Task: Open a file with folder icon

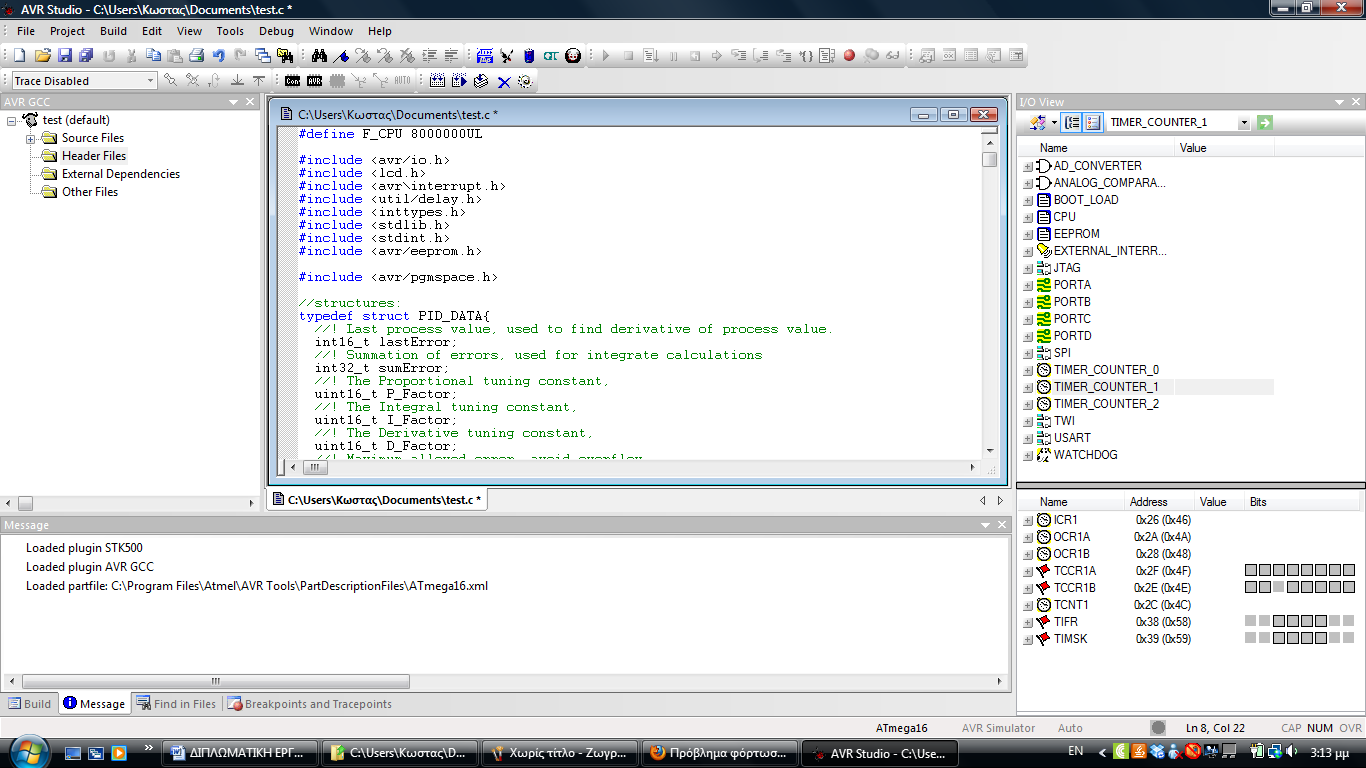Action: click(x=43, y=56)
